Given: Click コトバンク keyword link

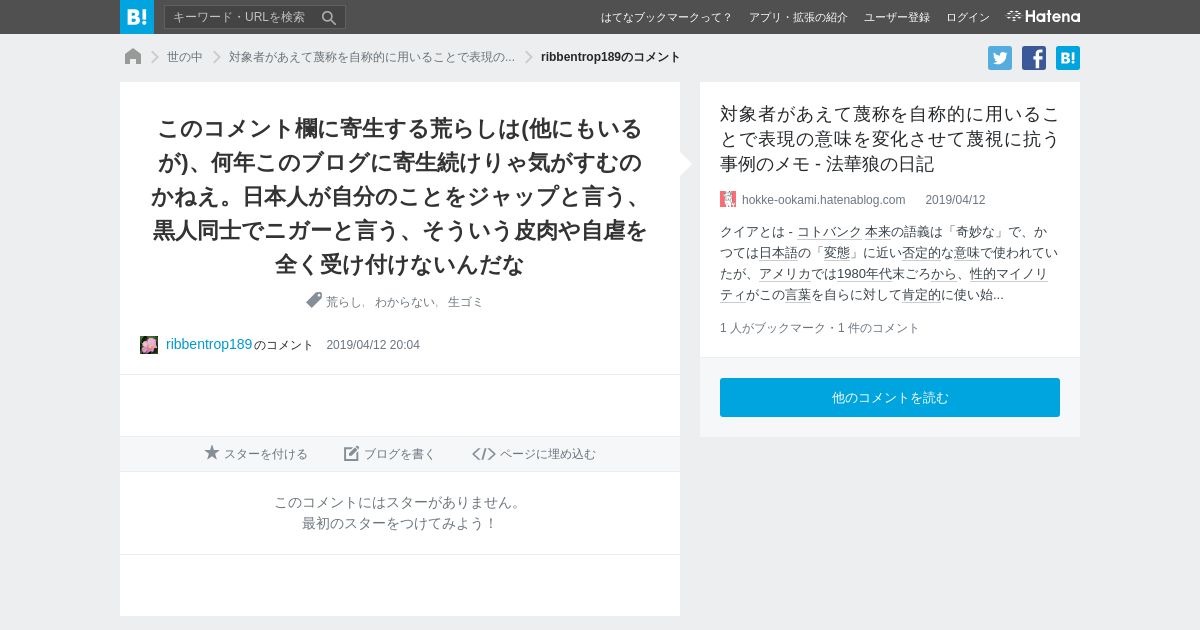Looking at the screenshot, I should click(829, 232).
